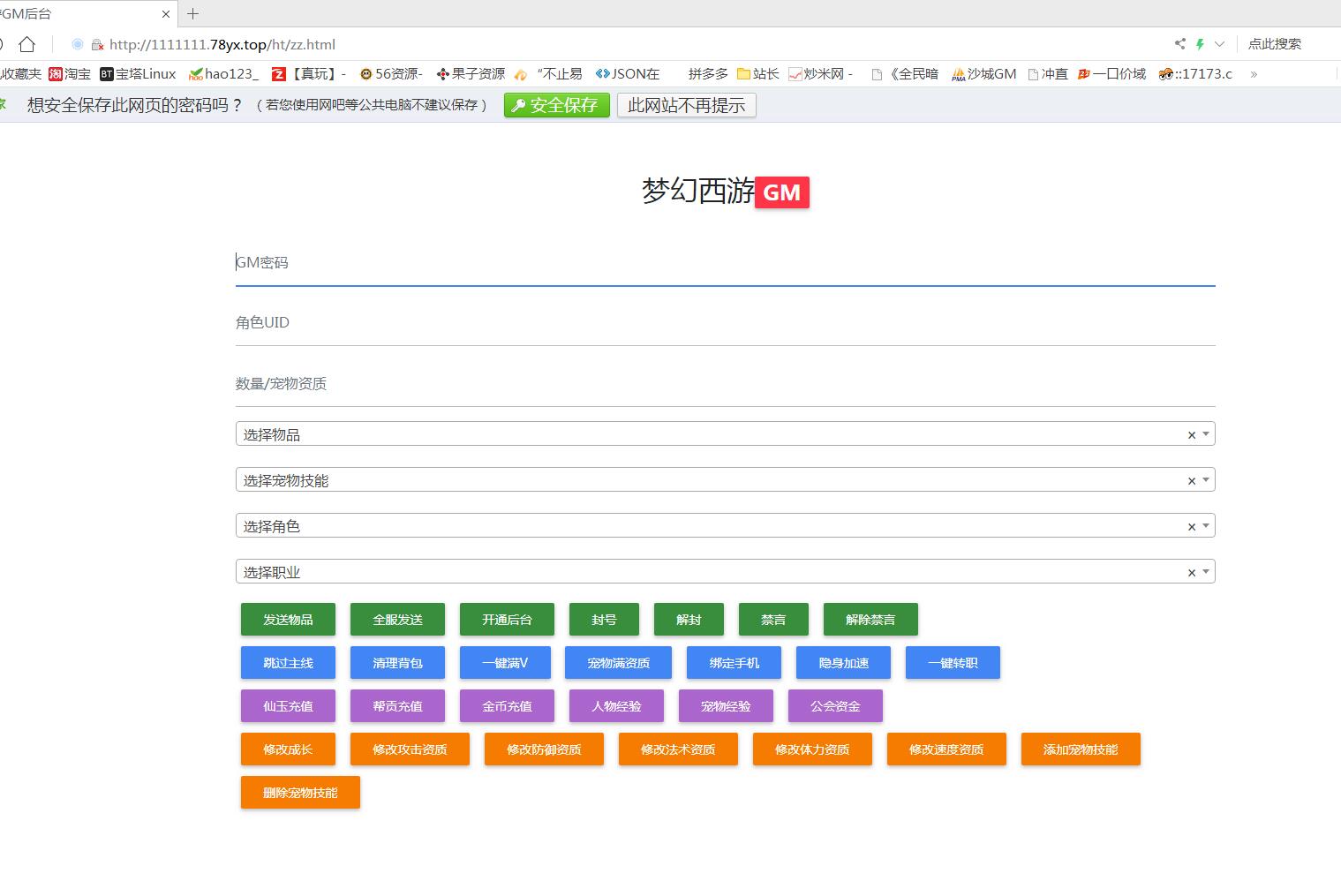The image size is (1341, 896).
Task: Click the green 安全保存 button
Action: [x=556, y=105]
